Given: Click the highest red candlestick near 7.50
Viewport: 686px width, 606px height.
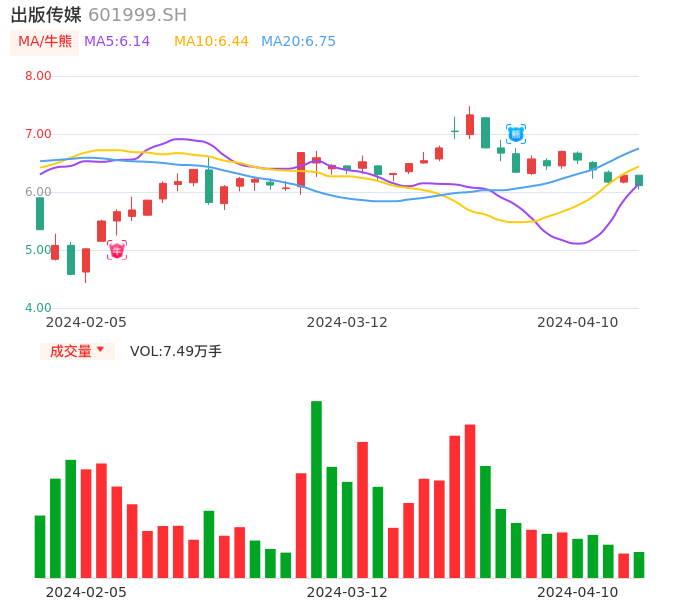Looking at the screenshot, I should [470, 124].
